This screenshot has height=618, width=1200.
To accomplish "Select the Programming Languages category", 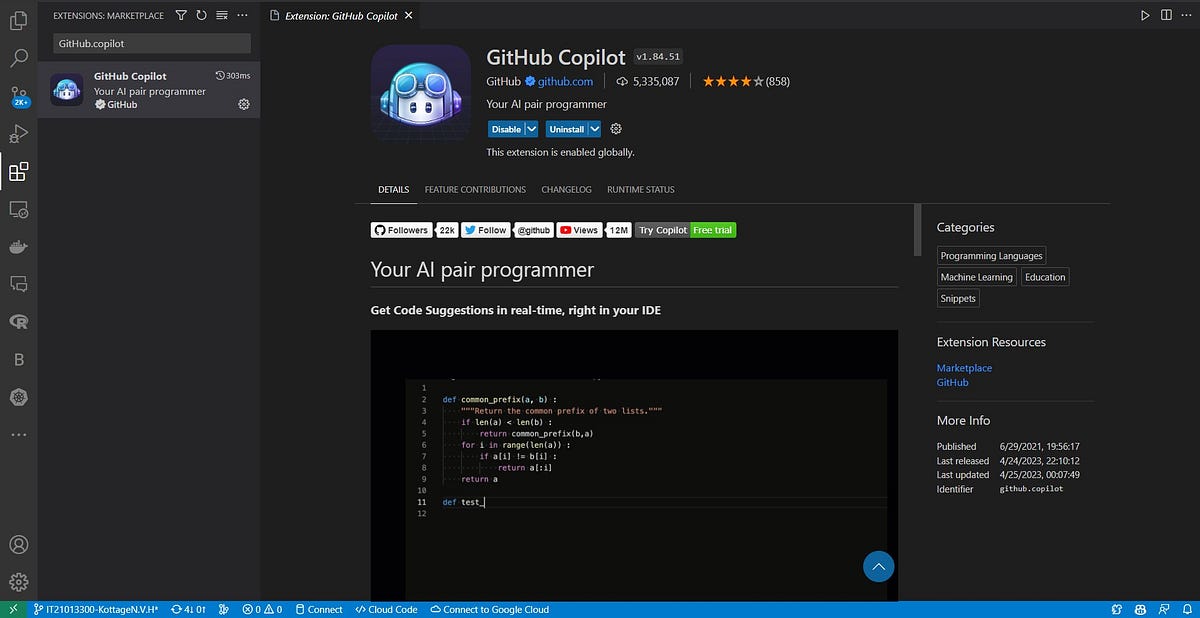I will tap(991, 256).
